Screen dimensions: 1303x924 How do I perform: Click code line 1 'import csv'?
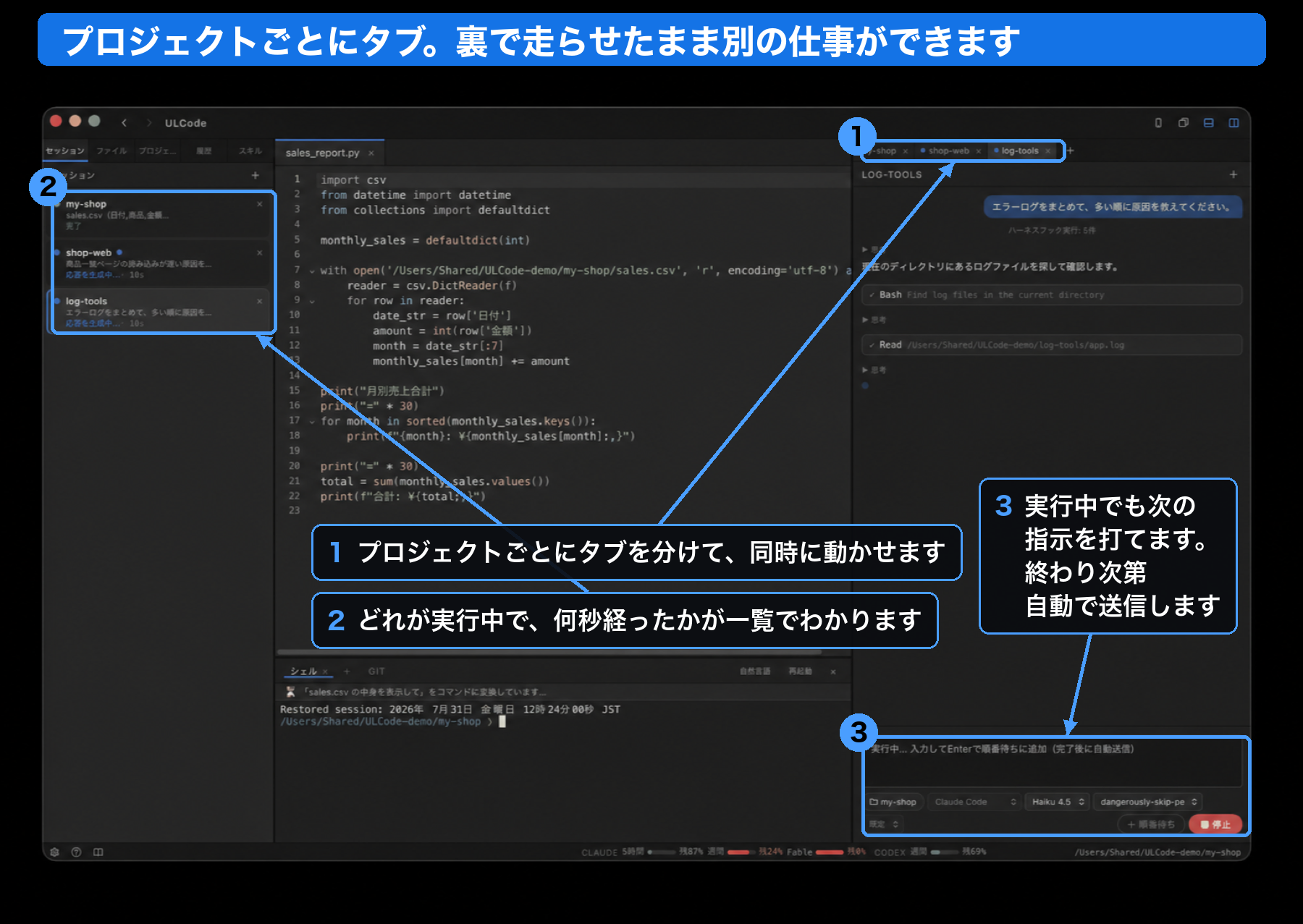tap(353, 179)
